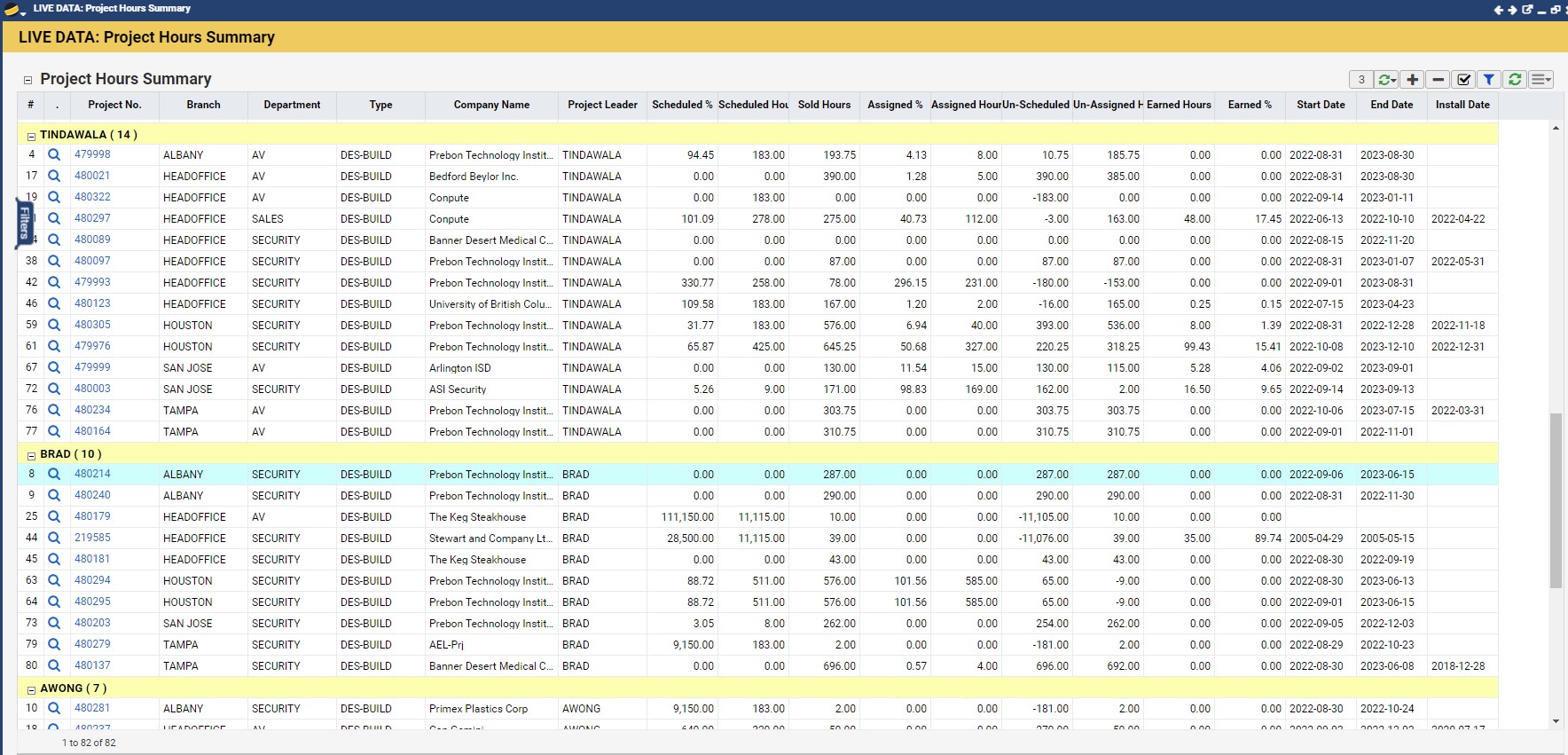Sort by Start Date column header
This screenshot has height=755, width=1568.
pyautogui.click(x=1321, y=105)
